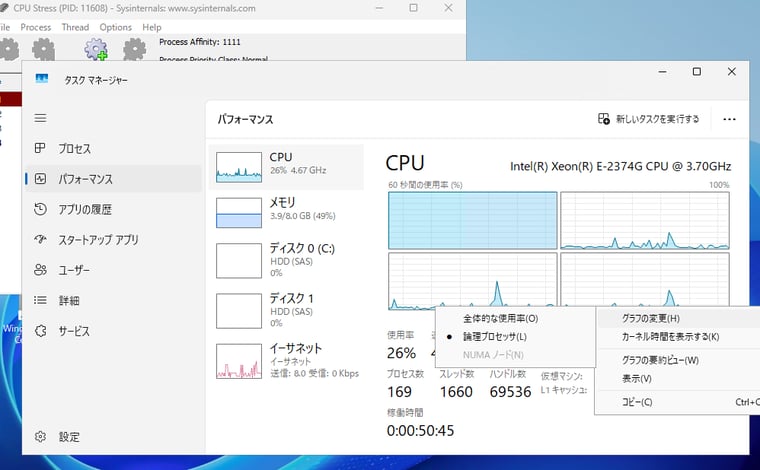Maximize the Task Manager window
Screen dimensions: 760x470
(697, 72)
